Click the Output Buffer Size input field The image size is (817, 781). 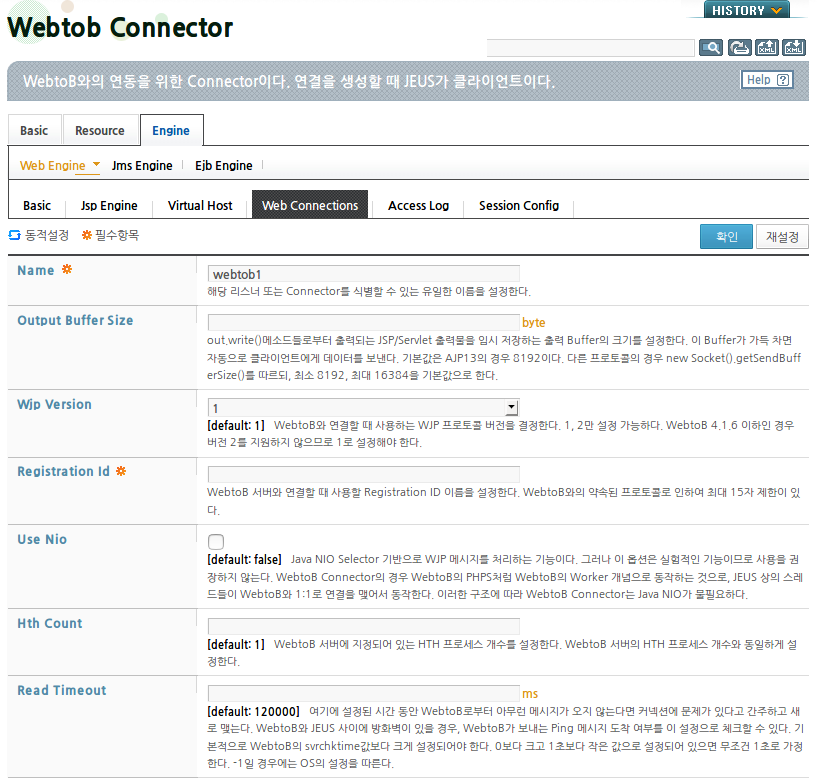pyautogui.click(x=364, y=323)
